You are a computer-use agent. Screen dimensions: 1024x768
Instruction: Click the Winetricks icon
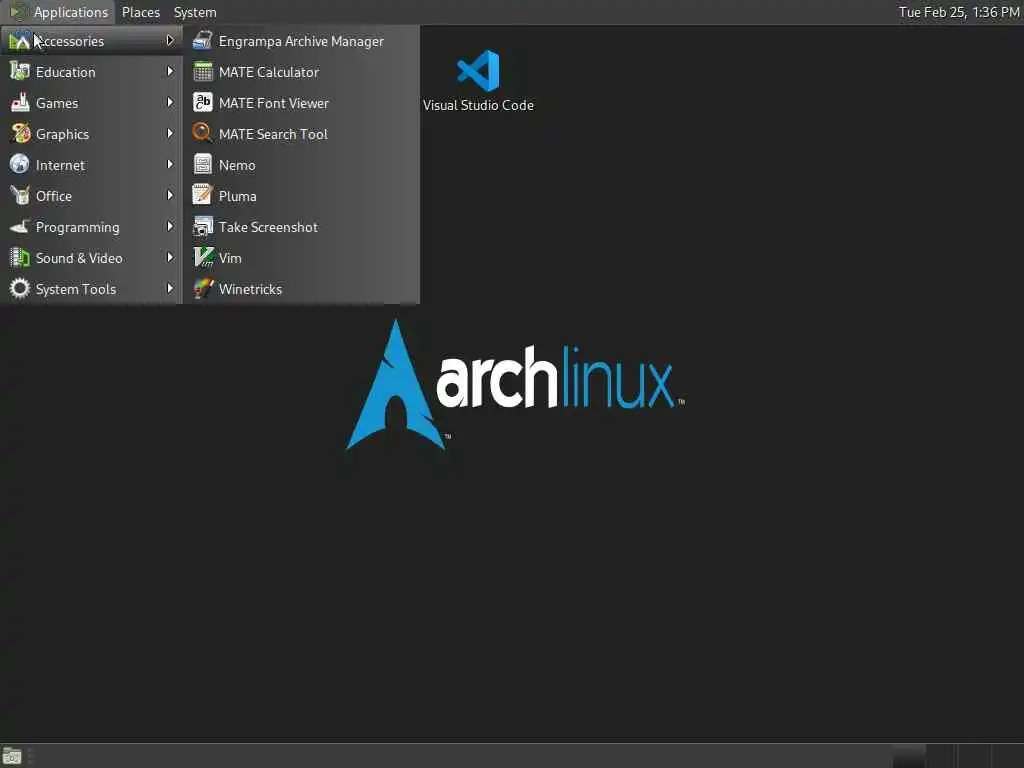click(202, 289)
